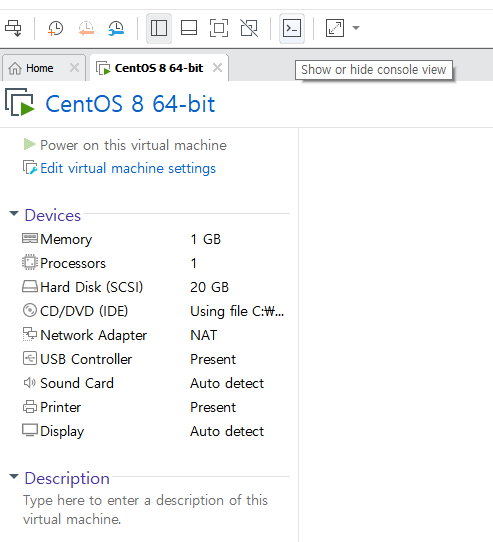The image size is (493, 542).
Task: Click the NAT network value
Action: [x=204, y=335]
